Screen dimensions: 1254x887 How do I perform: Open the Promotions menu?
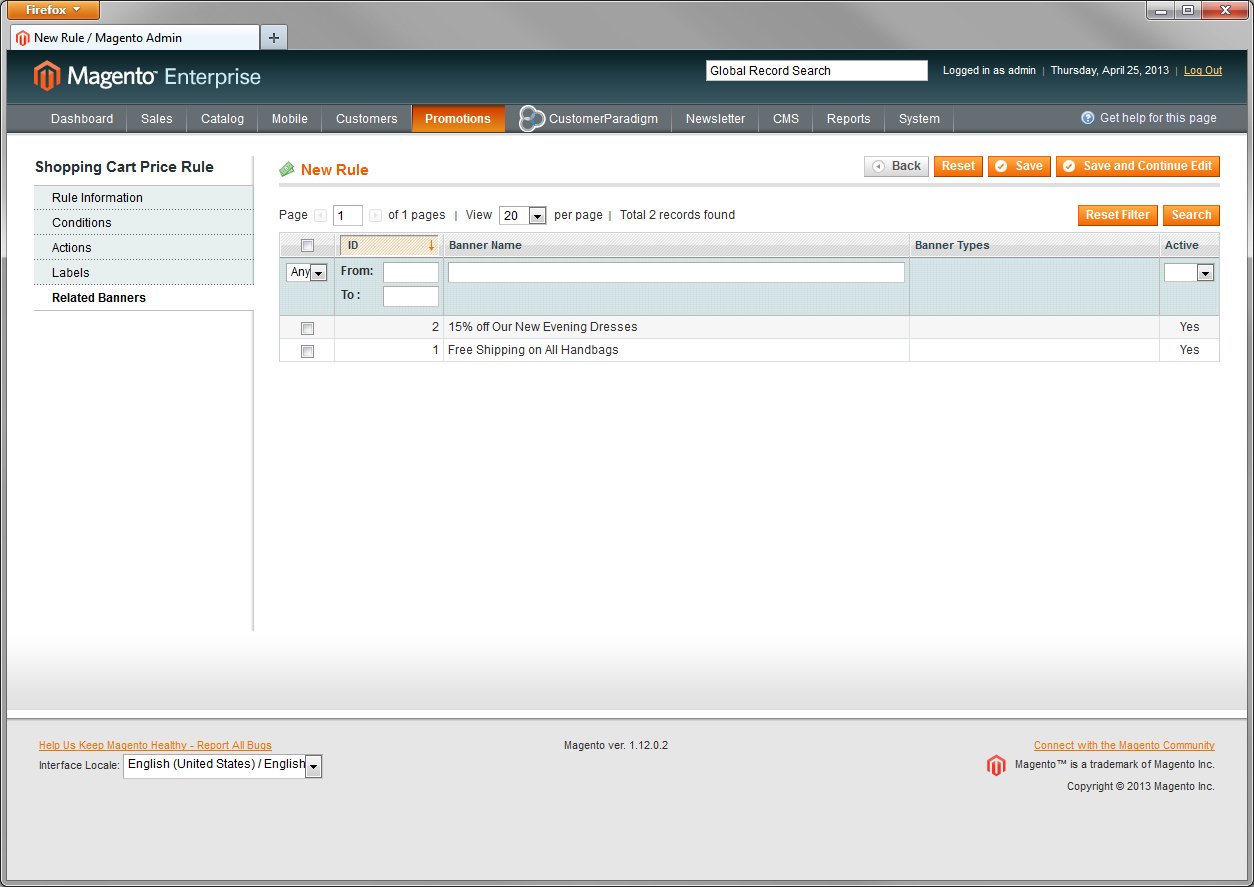pyautogui.click(x=458, y=118)
